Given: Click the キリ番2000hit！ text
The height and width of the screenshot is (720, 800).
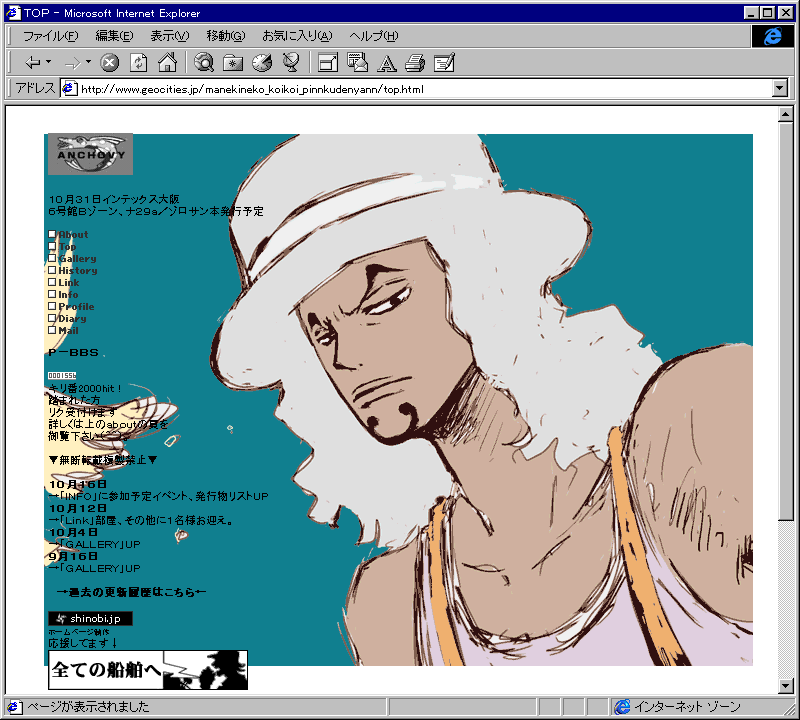Looking at the screenshot, I should pos(85,388).
